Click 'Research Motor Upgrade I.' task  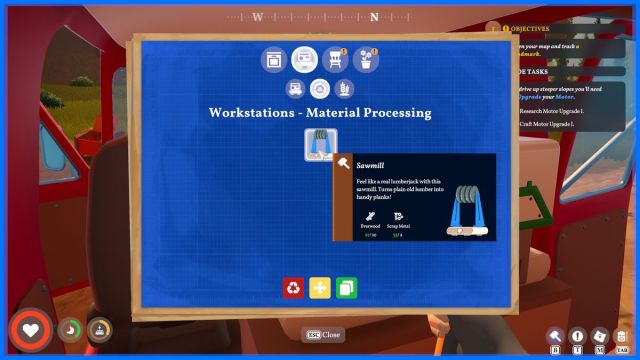[x=551, y=111]
